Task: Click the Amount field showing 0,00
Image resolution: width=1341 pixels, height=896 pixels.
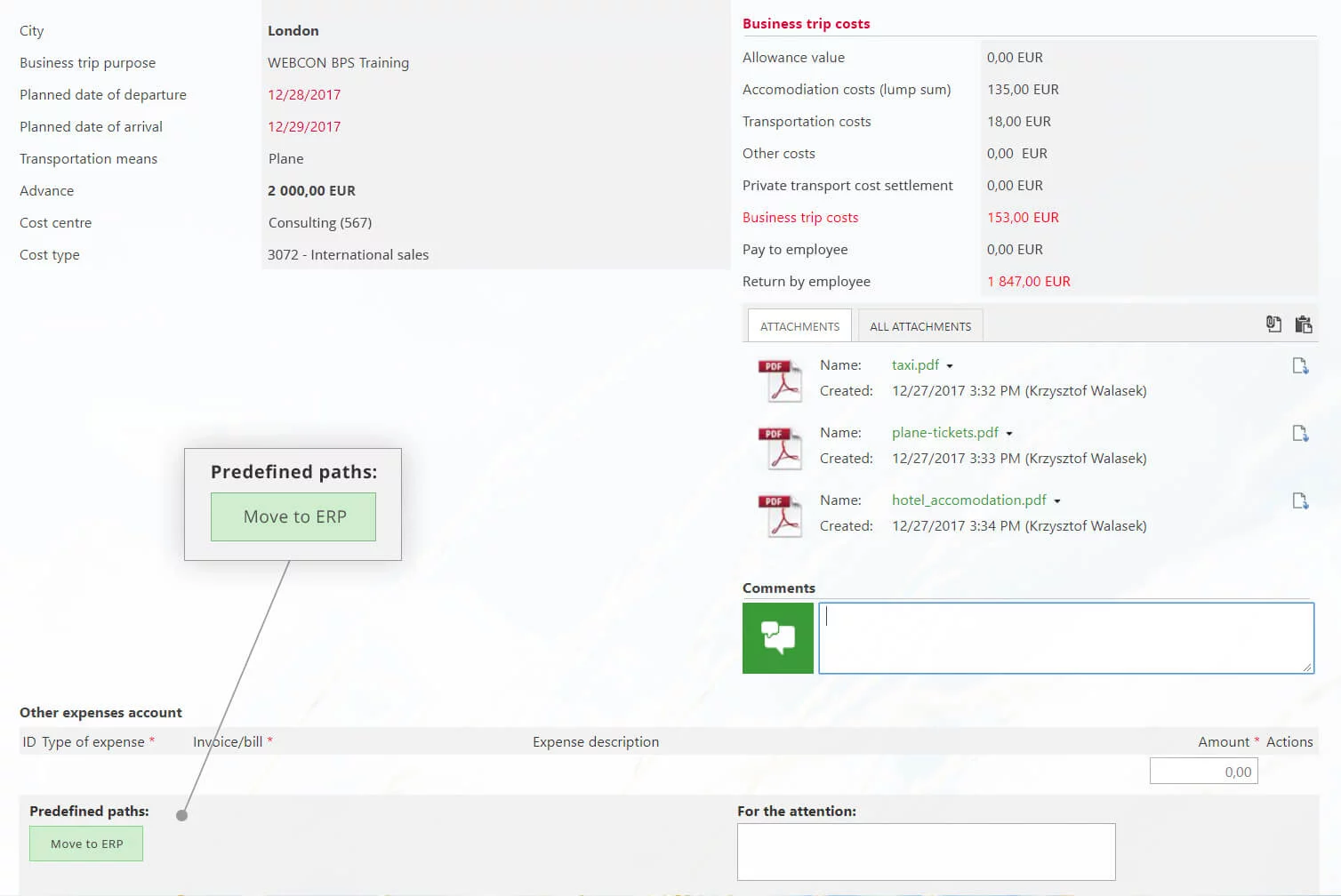Action: click(x=1204, y=772)
